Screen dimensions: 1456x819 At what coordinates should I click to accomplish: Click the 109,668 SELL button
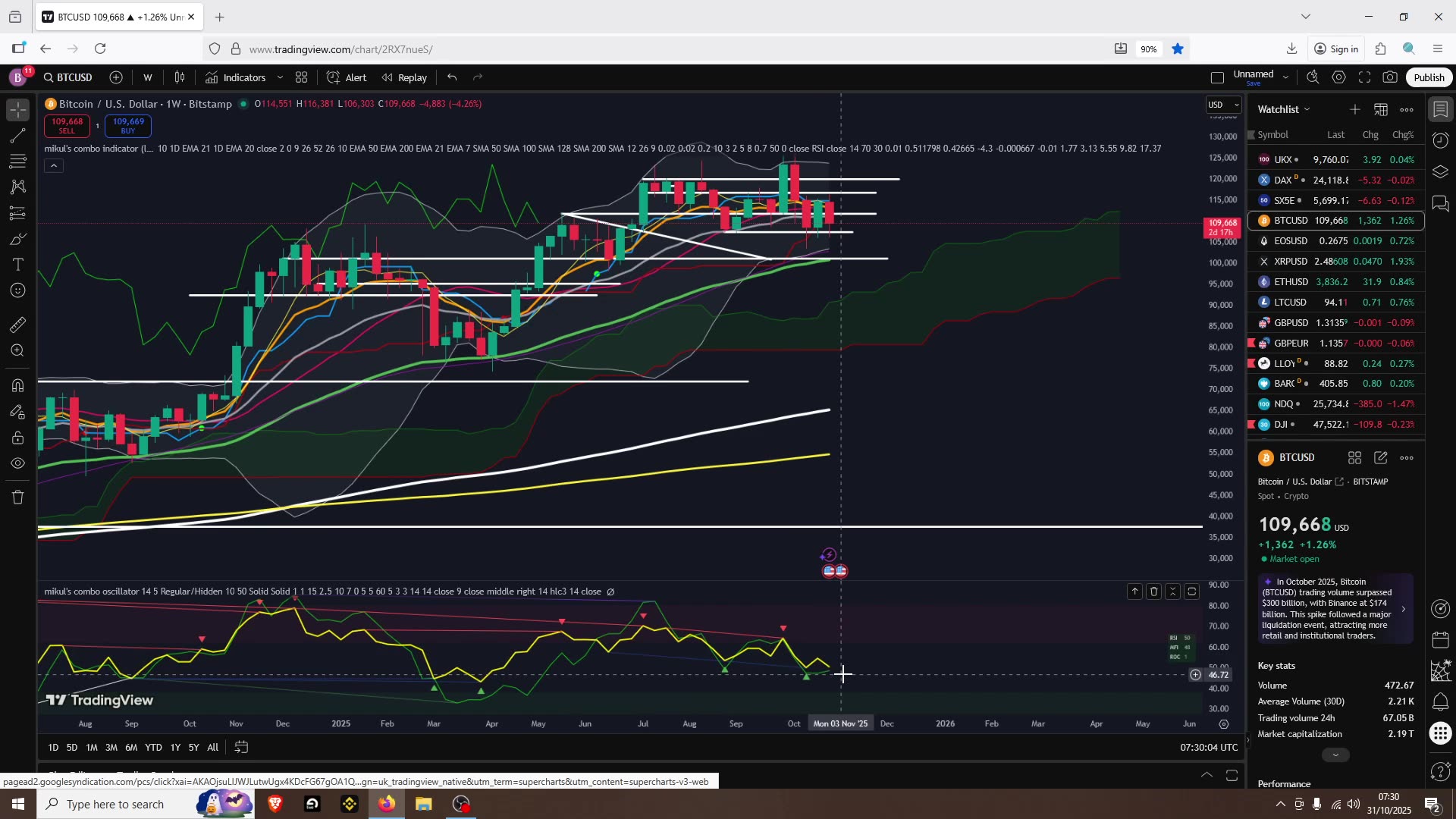pyautogui.click(x=67, y=126)
